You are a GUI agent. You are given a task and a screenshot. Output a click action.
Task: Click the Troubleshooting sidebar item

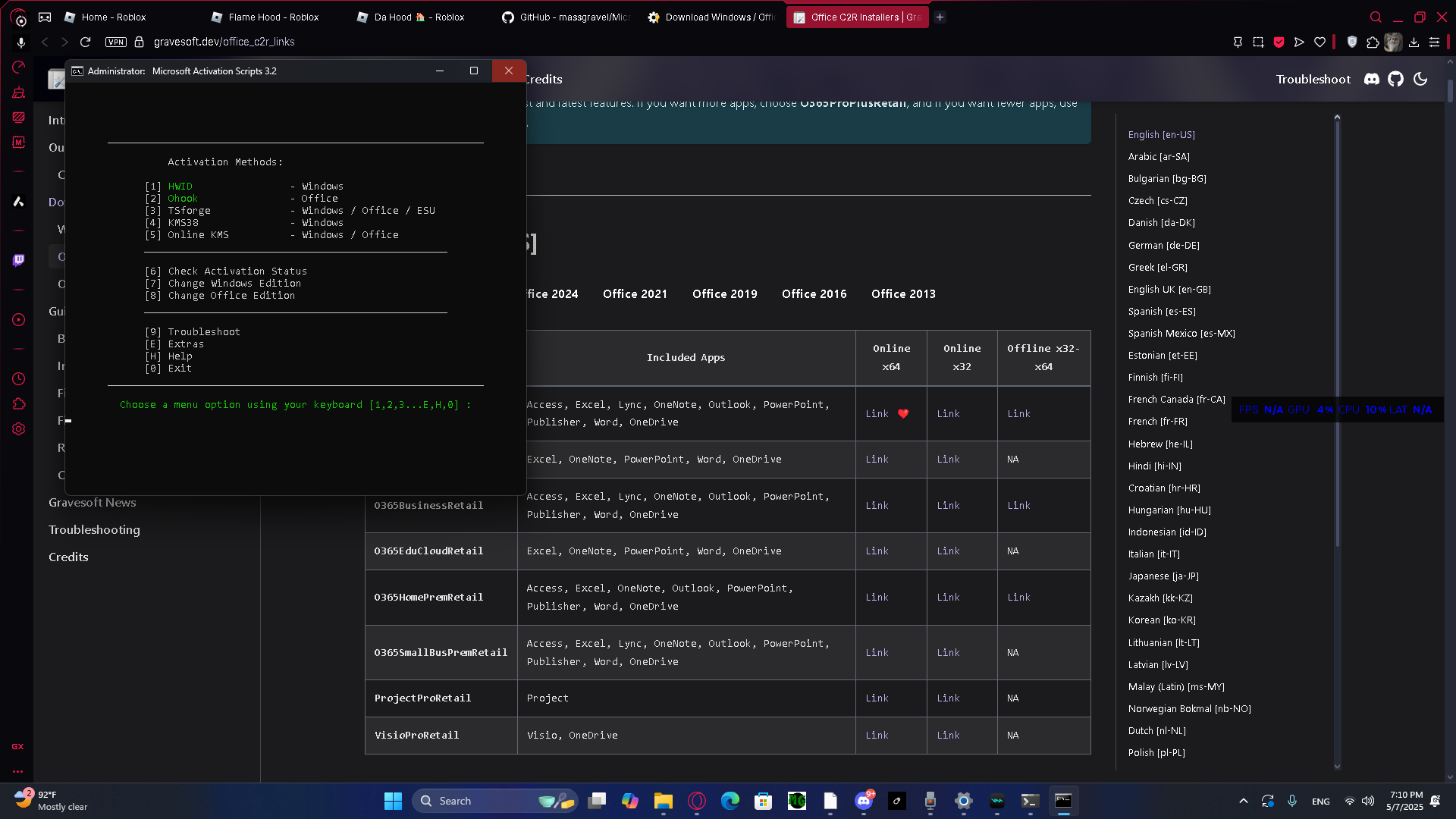(94, 529)
